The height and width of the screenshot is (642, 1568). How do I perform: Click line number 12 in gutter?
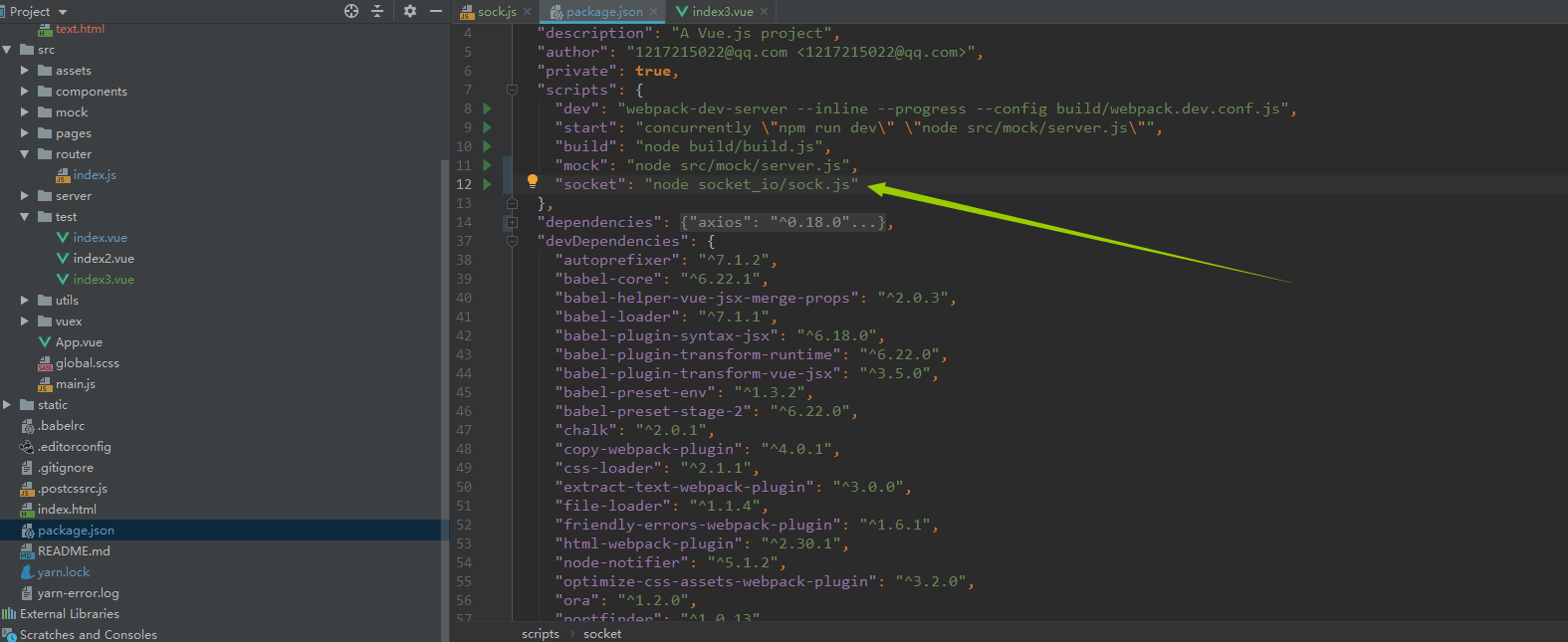464,184
